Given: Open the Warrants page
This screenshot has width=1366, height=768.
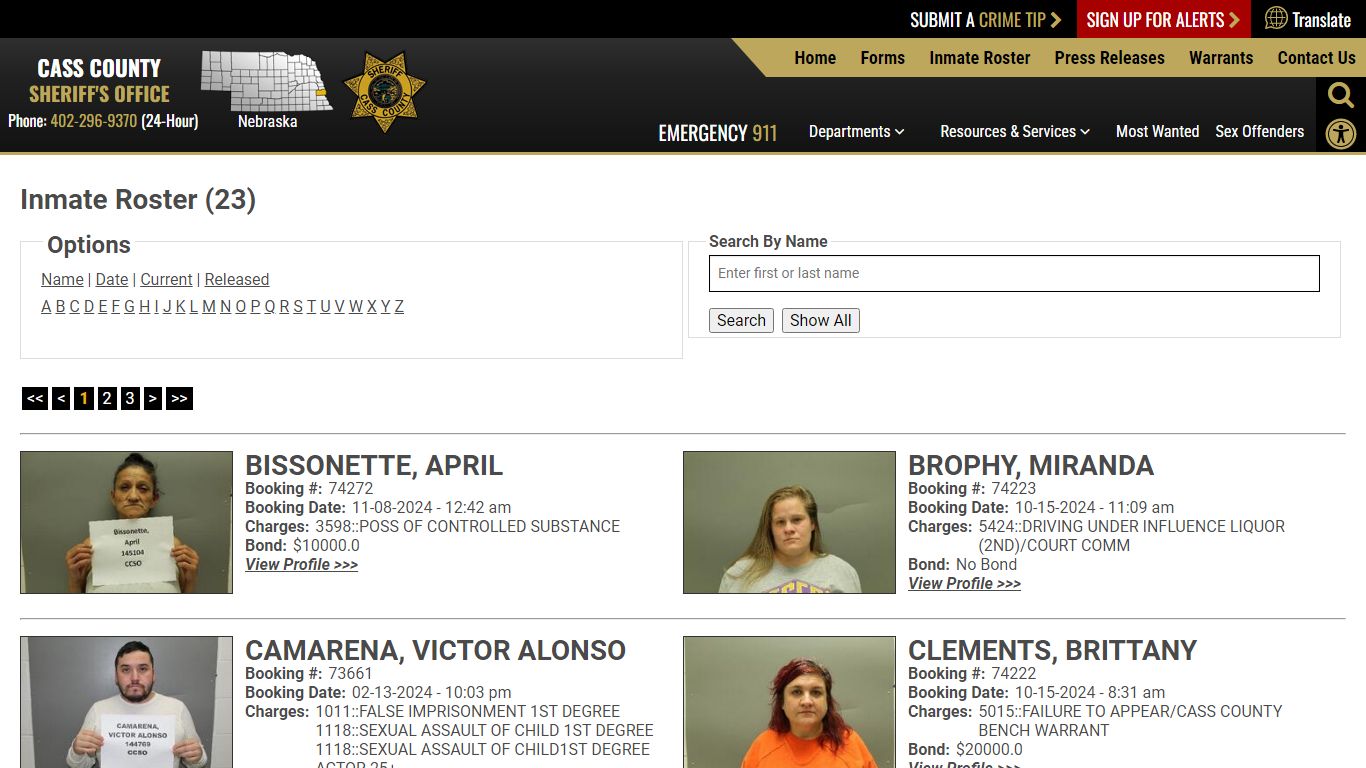Looking at the screenshot, I should (x=1220, y=58).
